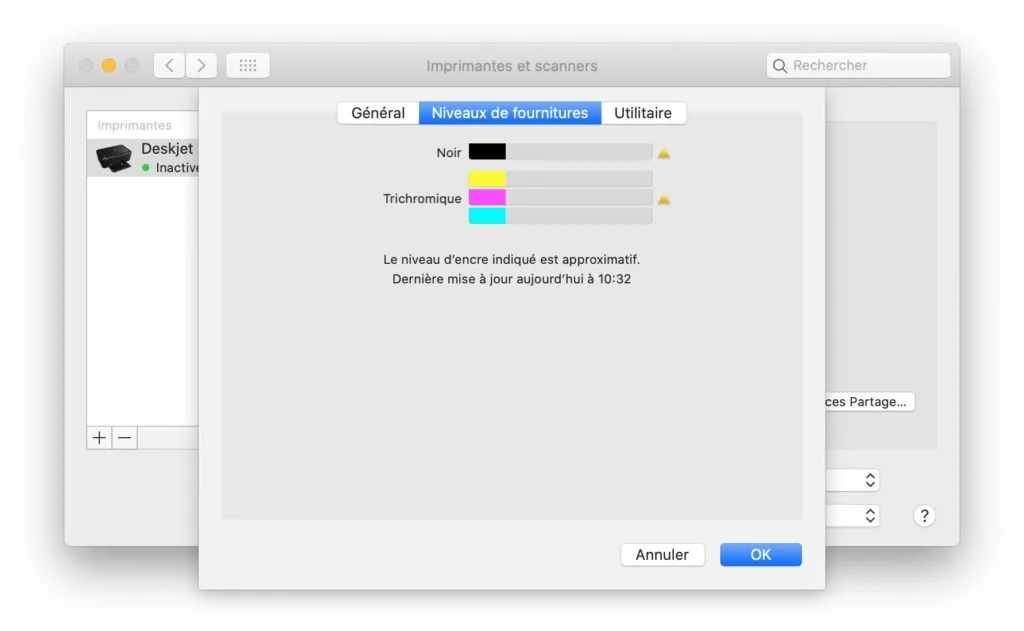Viewport: 1024px width, 631px height.
Task: Click the yellow ink level bar
Action: pos(560,178)
